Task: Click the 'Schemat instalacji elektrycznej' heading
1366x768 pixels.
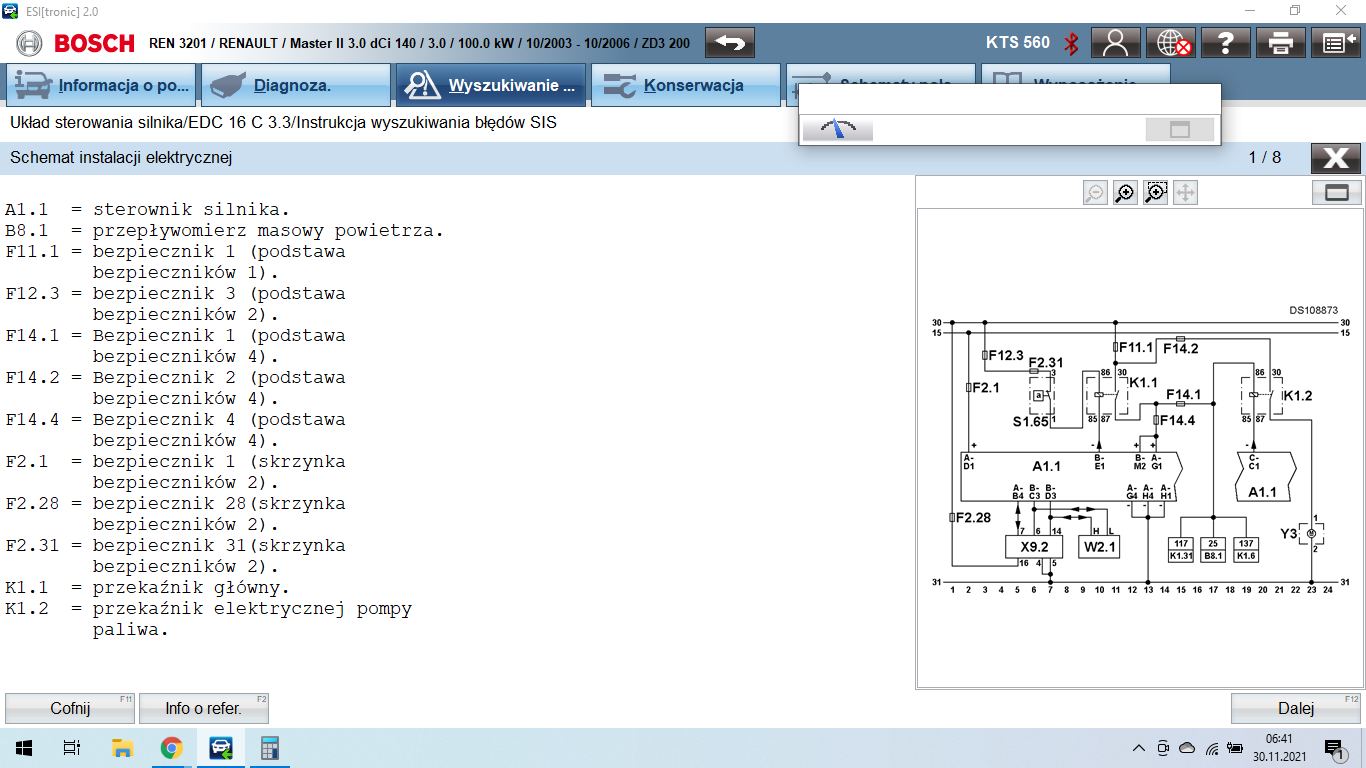Action: pos(121,158)
